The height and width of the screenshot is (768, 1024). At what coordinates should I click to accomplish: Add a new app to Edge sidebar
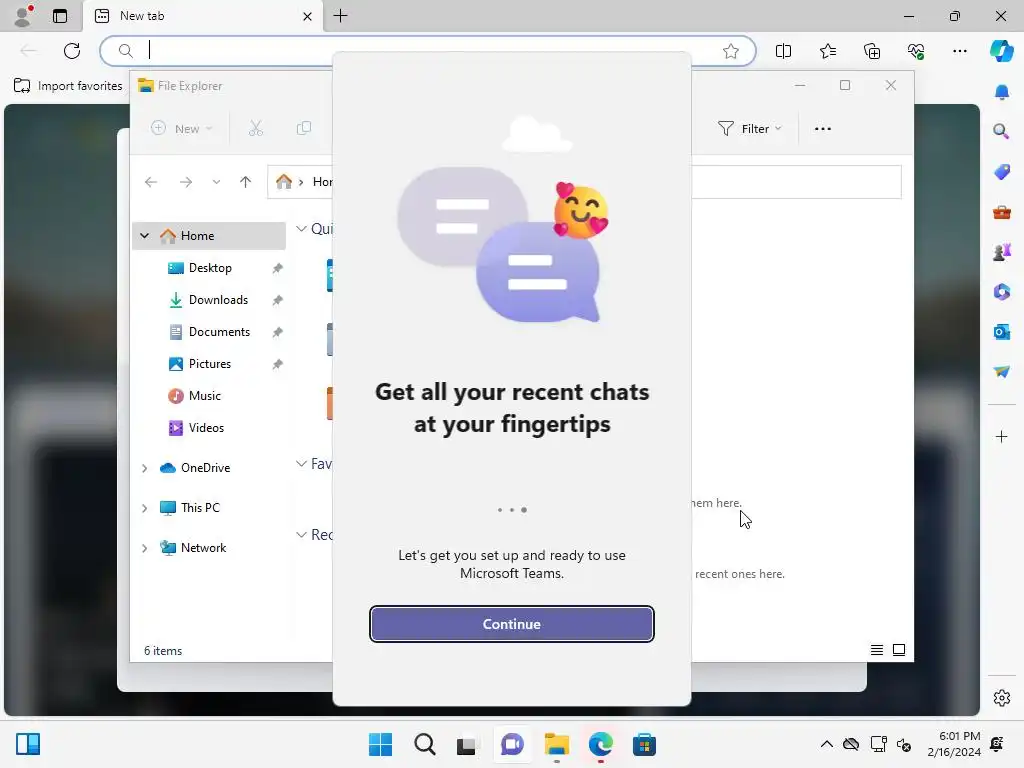1002,436
